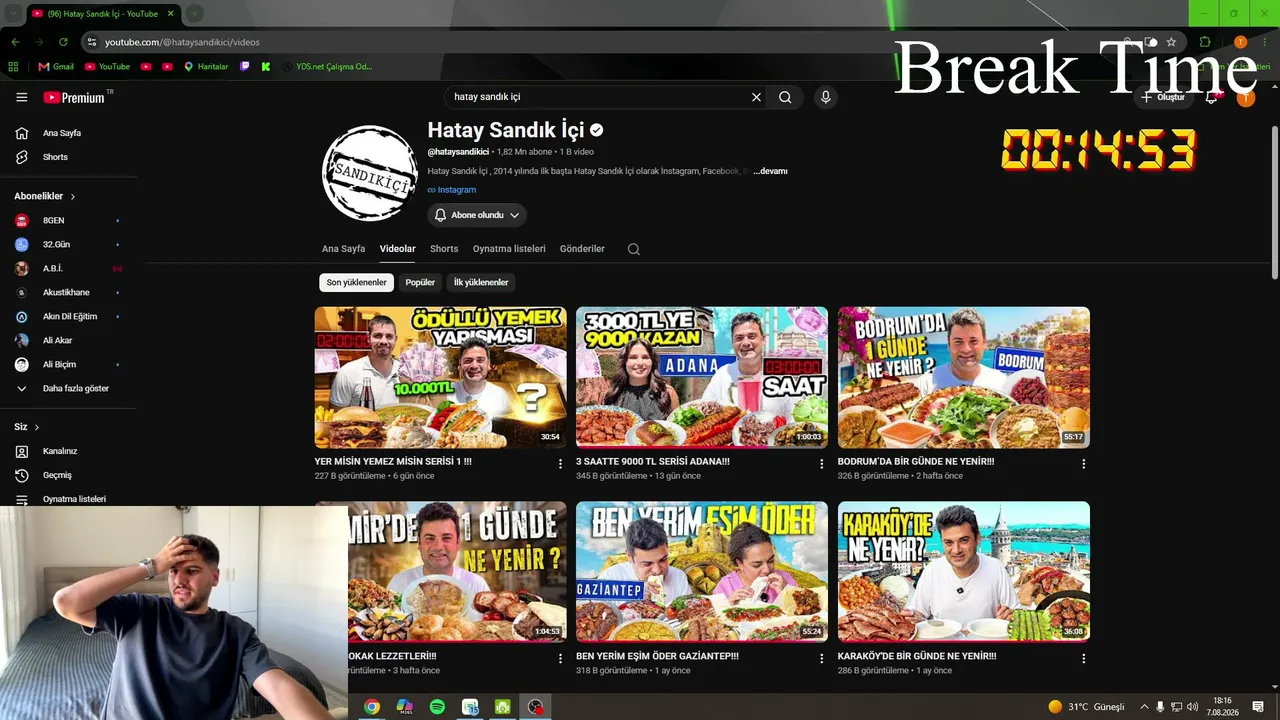Viewport: 1280px width, 720px height.
Task: Open the YouTube guide hamburger menu
Action: click(21, 97)
